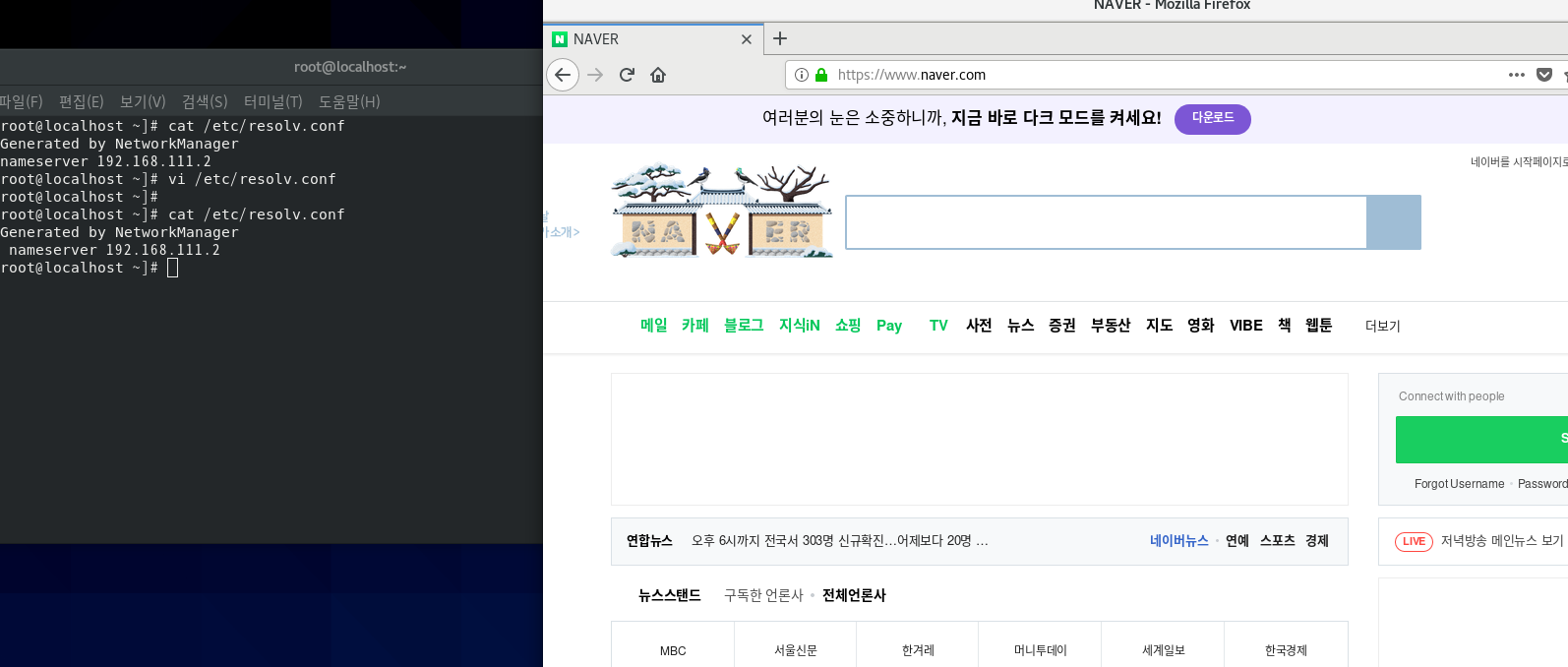Click 스포츠 news category

tap(1278, 541)
